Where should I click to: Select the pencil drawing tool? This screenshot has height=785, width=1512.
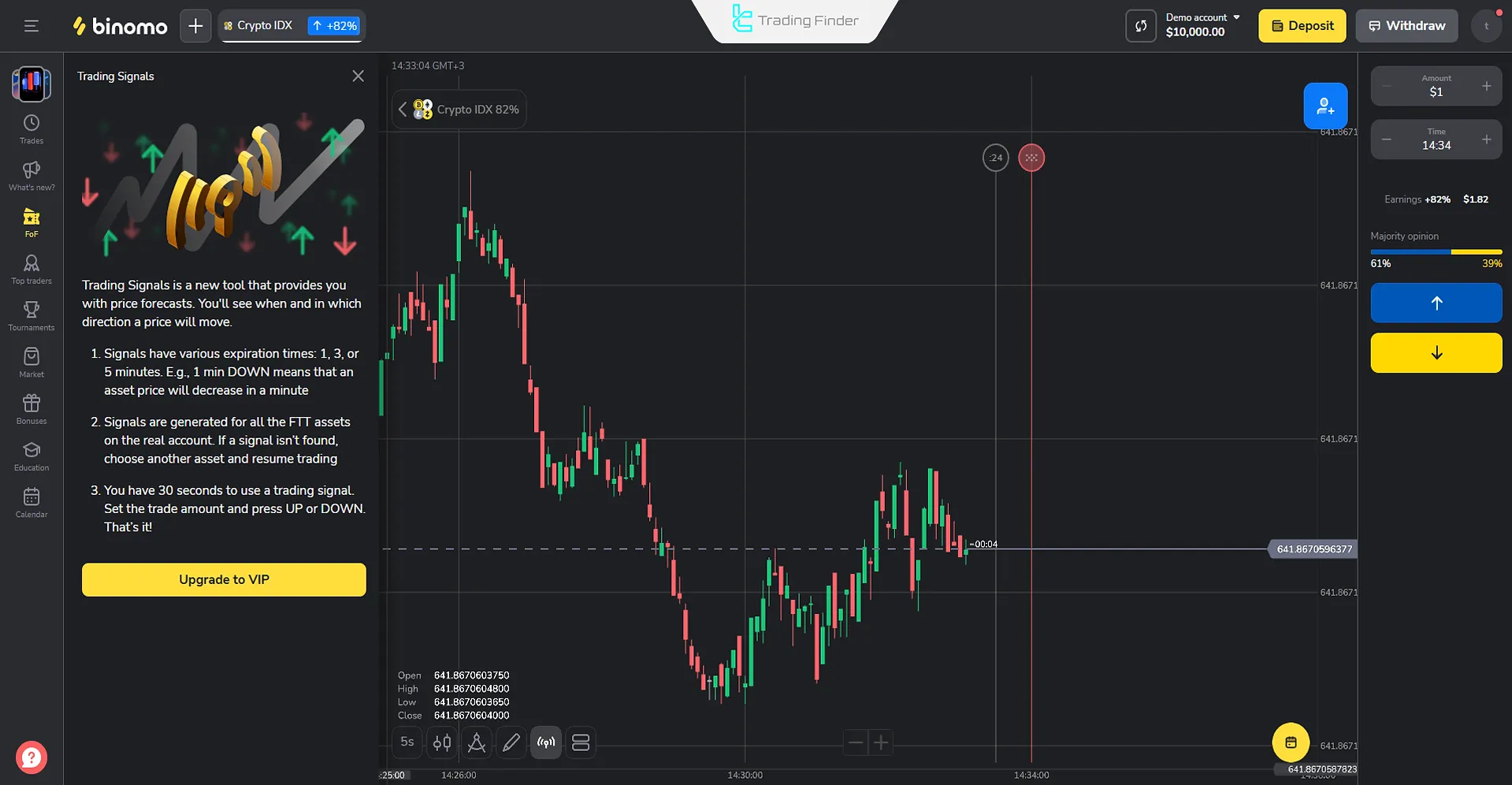pos(511,742)
